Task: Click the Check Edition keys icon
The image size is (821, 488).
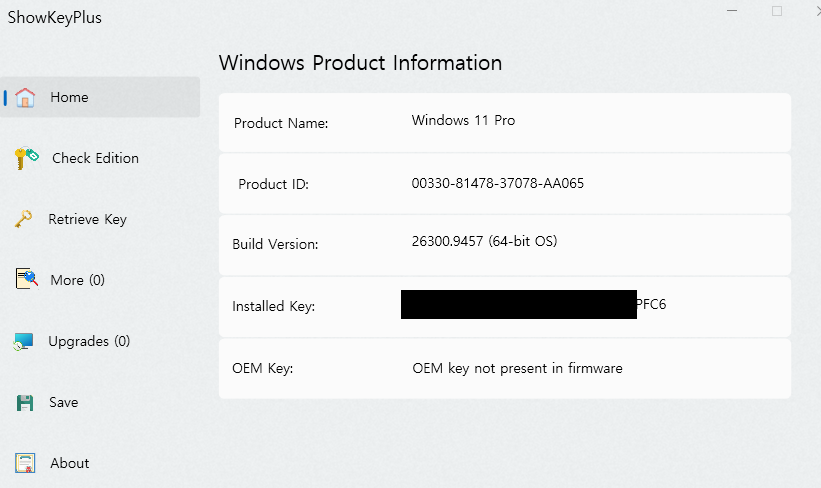Action: pos(27,158)
